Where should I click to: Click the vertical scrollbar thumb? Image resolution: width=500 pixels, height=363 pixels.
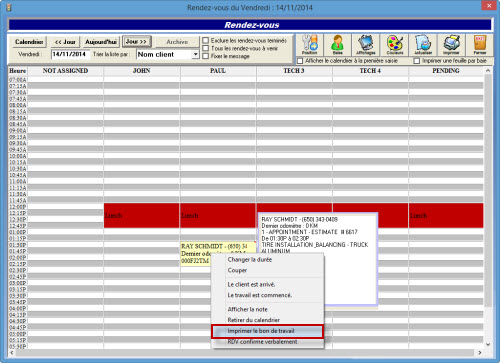click(x=488, y=190)
